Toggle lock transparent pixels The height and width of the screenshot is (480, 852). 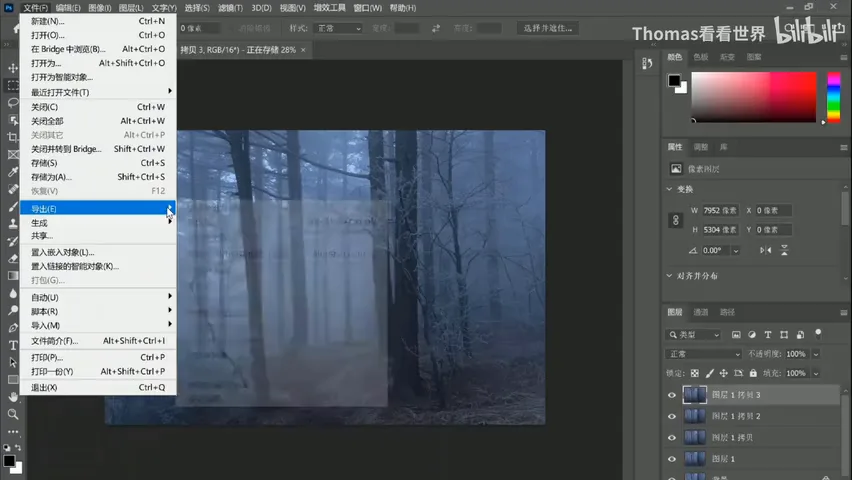click(694, 373)
